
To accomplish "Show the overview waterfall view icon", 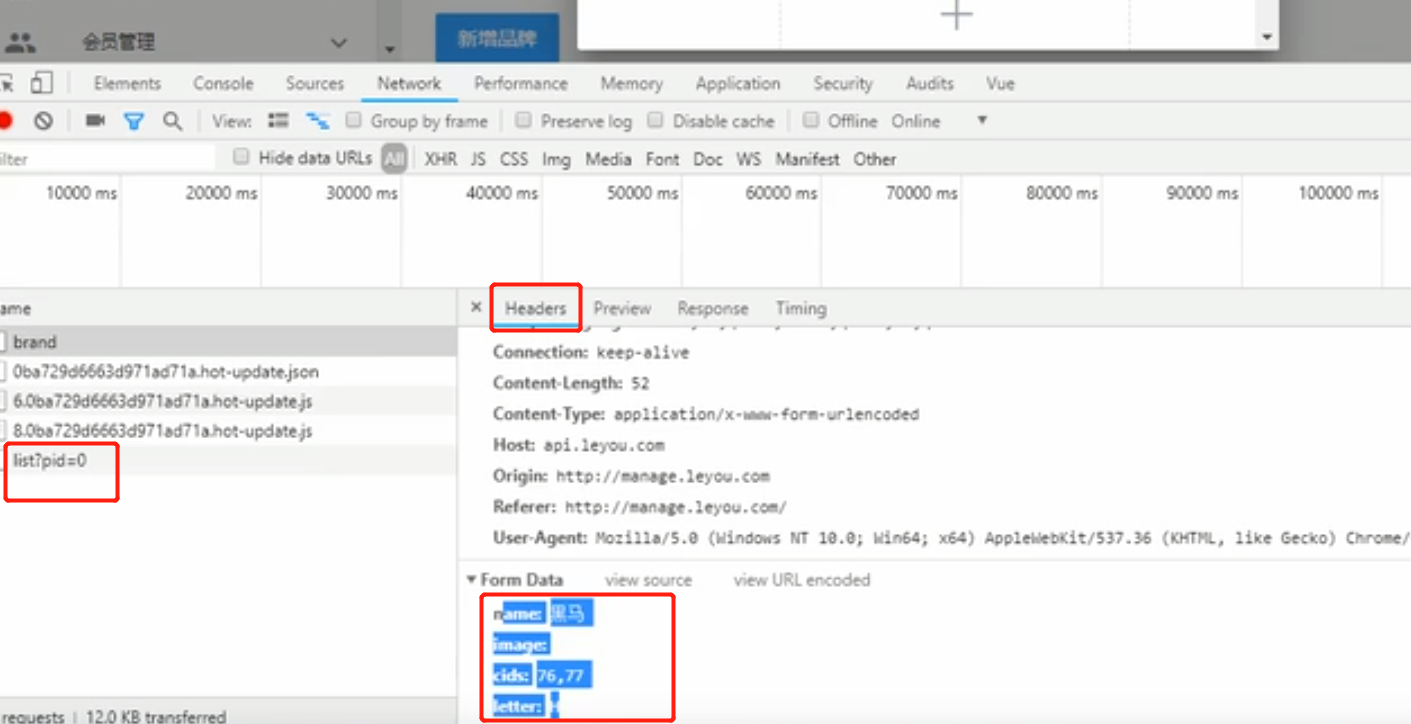I will [x=318, y=121].
